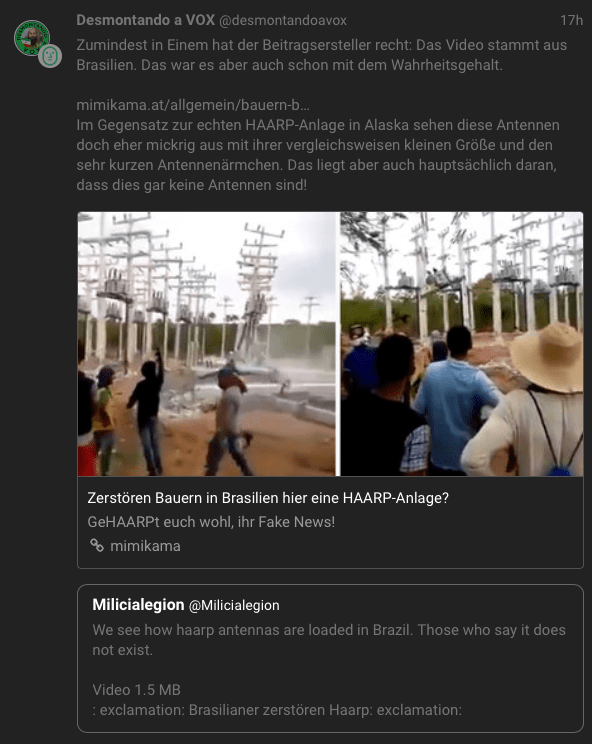
Task: Open card title Zerstören Bauern in Brasilien
Action: point(268,498)
